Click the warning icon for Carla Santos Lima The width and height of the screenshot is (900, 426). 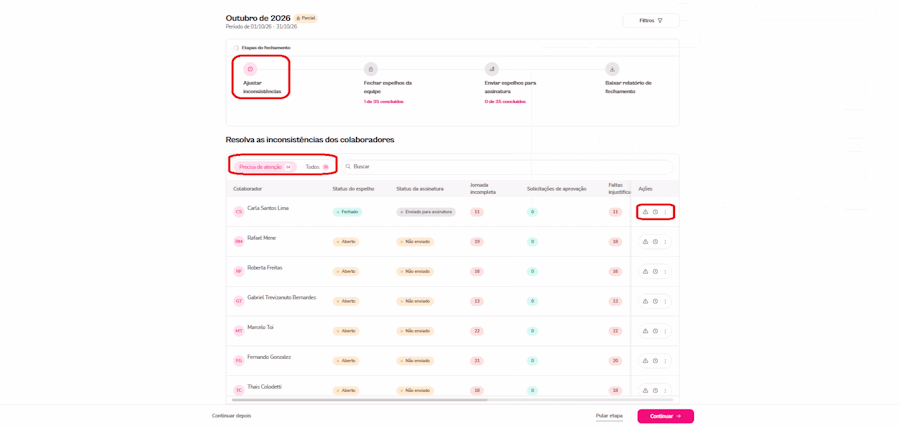[x=645, y=212]
